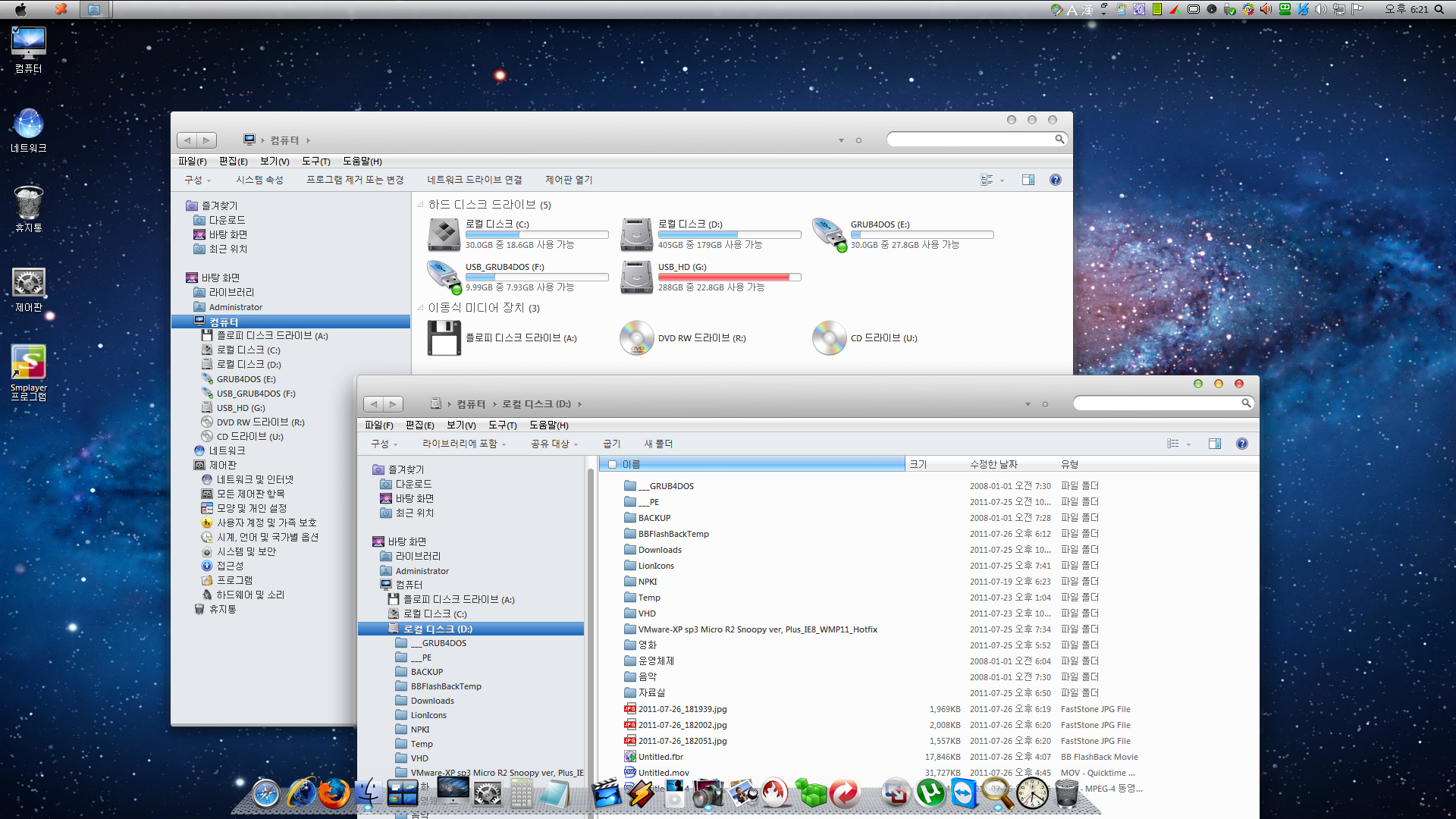Open the notepad icon in the dock
Screen dimensions: 1456x819
(555, 793)
